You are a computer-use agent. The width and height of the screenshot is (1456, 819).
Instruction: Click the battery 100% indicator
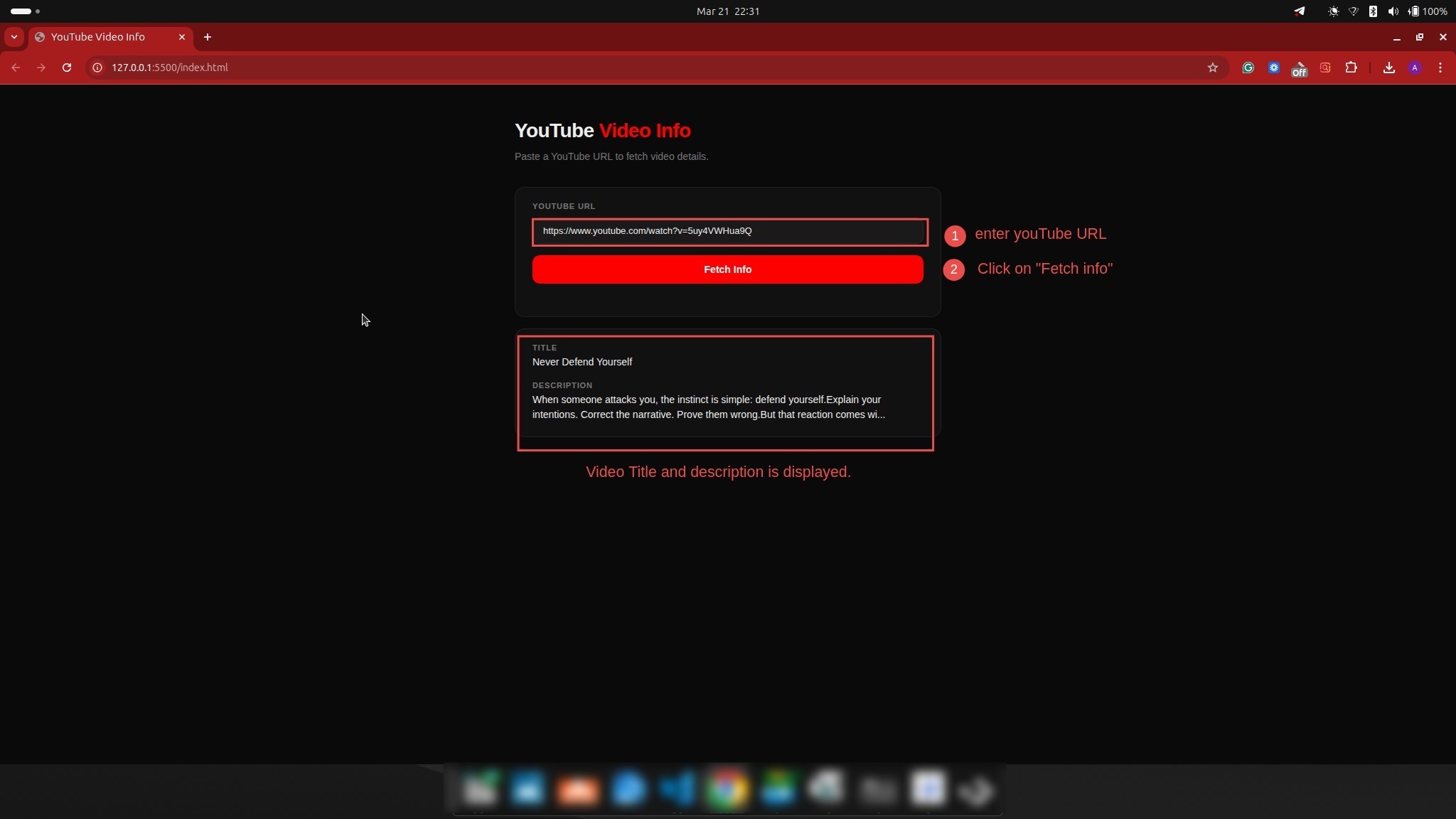pyautogui.click(x=1428, y=11)
